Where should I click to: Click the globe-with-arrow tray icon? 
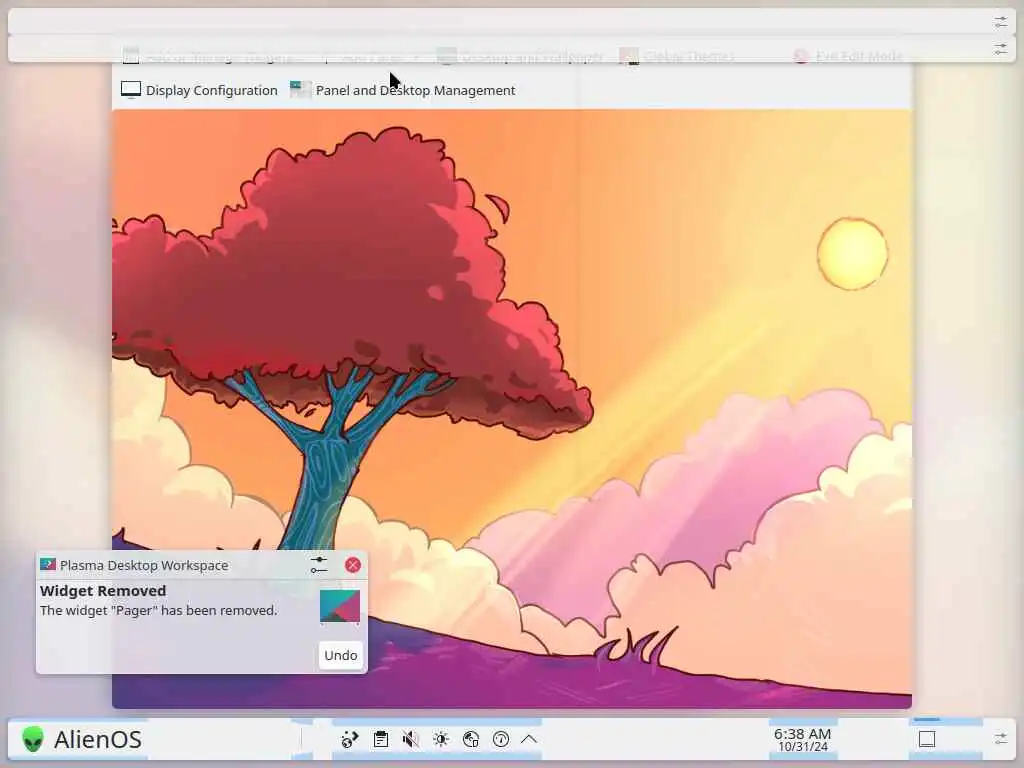click(350, 739)
